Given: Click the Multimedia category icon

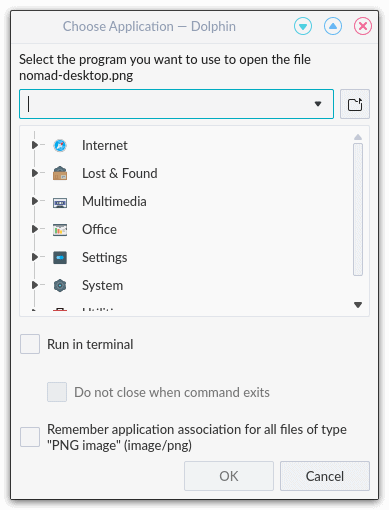Looking at the screenshot, I should pyautogui.click(x=60, y=202).
